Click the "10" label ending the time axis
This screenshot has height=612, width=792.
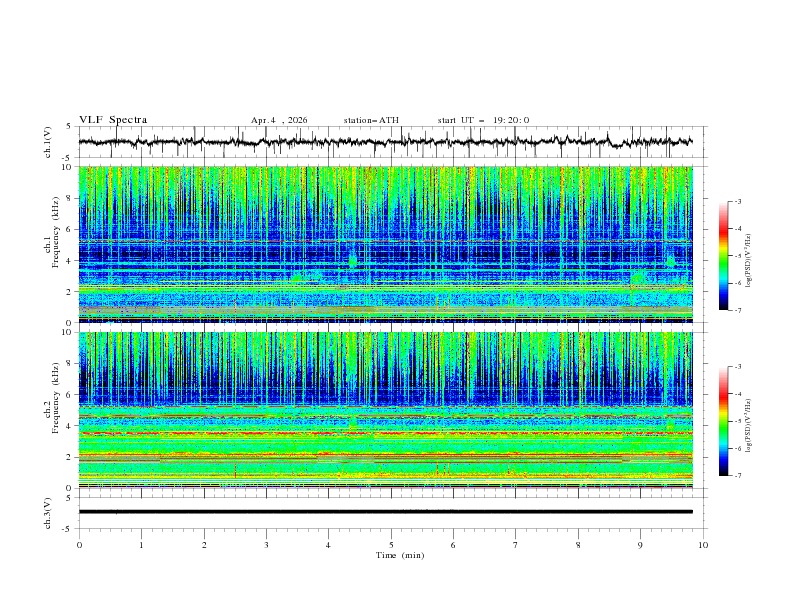[703, 545]
